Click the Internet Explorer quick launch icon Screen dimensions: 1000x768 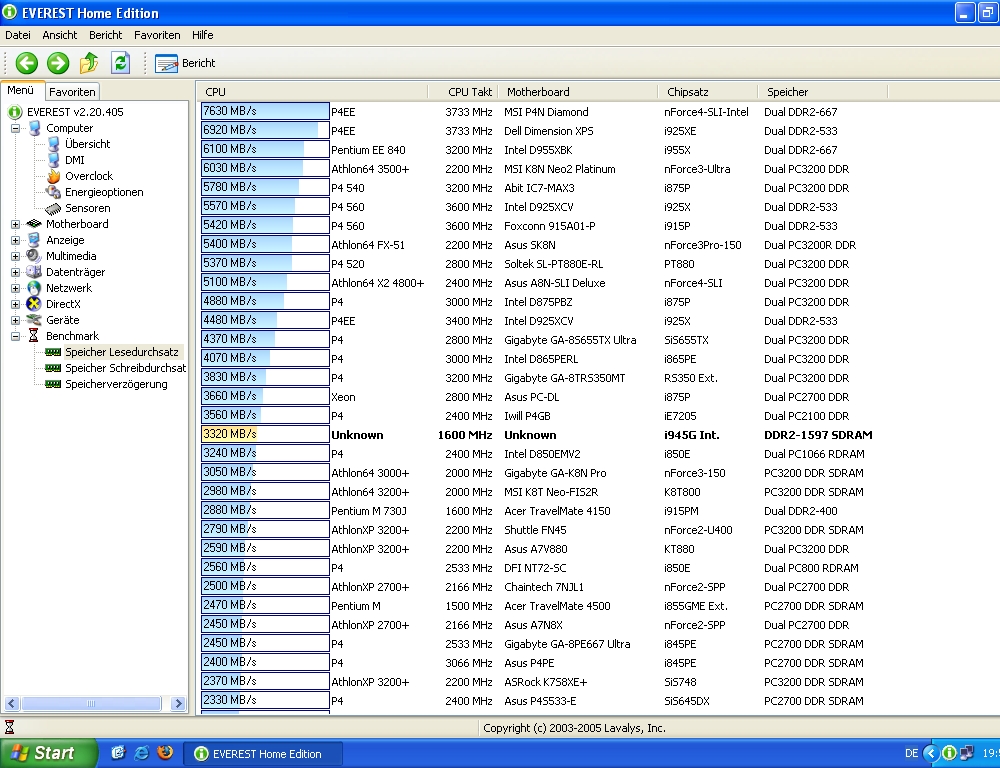[x=142, y=753]
